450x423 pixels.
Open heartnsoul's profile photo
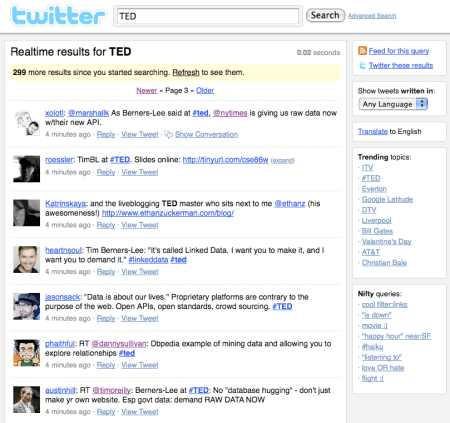[x=27, y=259]
